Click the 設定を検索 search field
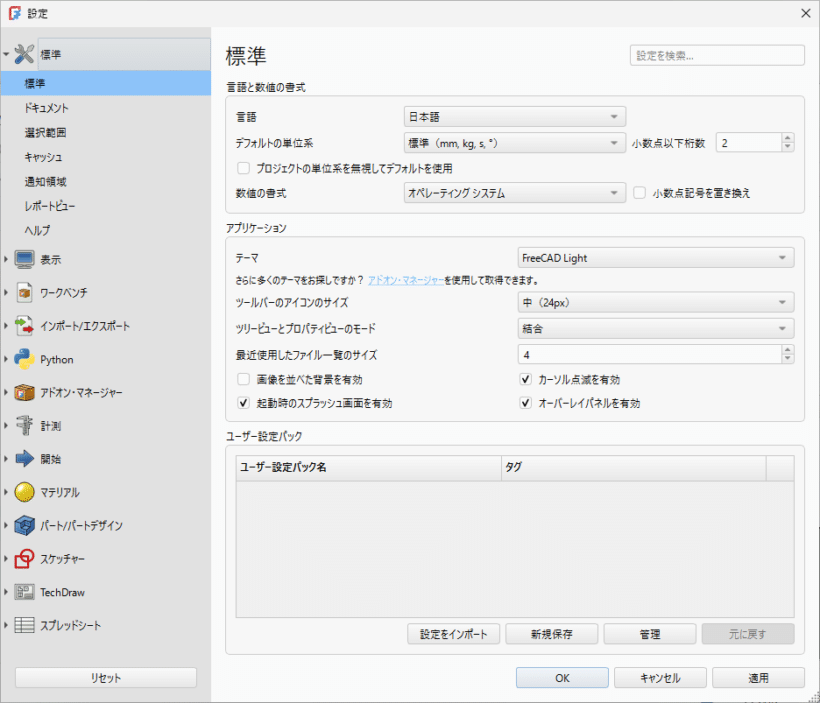This screenshot has width=820, height=703. (717, 55)
